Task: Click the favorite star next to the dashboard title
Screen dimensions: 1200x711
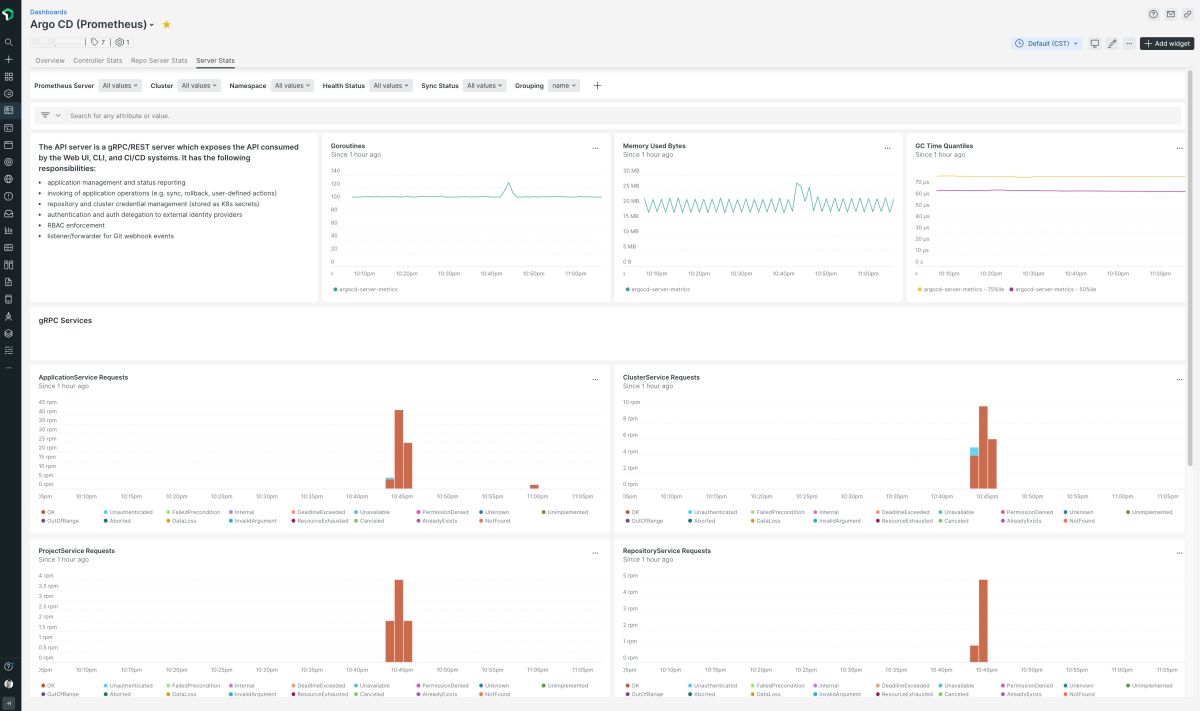Action: point(166,24)
